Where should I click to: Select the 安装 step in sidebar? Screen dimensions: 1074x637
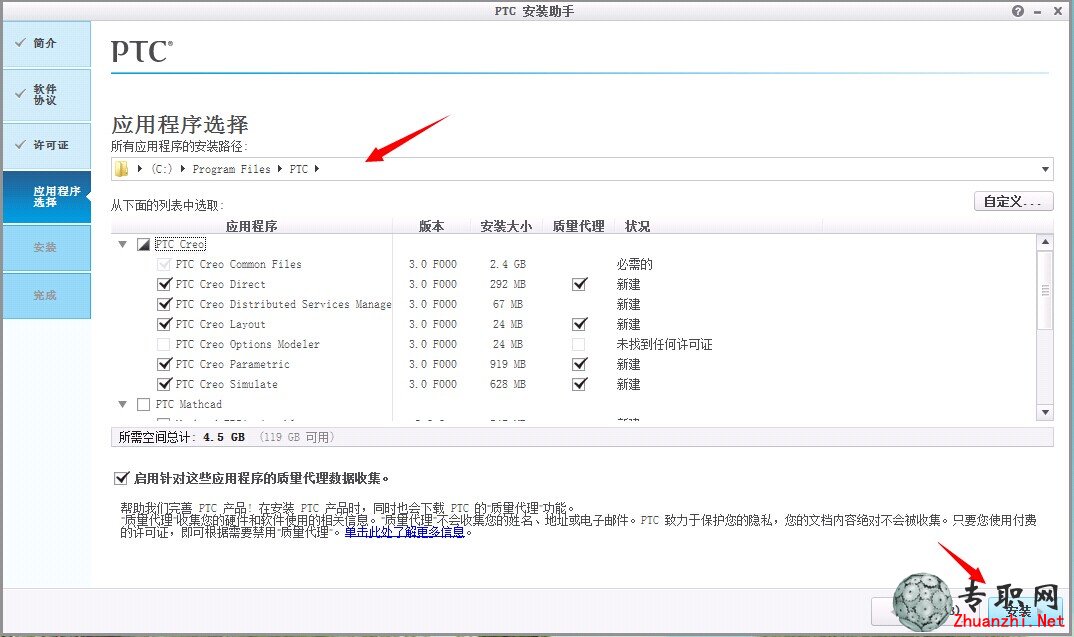pos(47,248)
